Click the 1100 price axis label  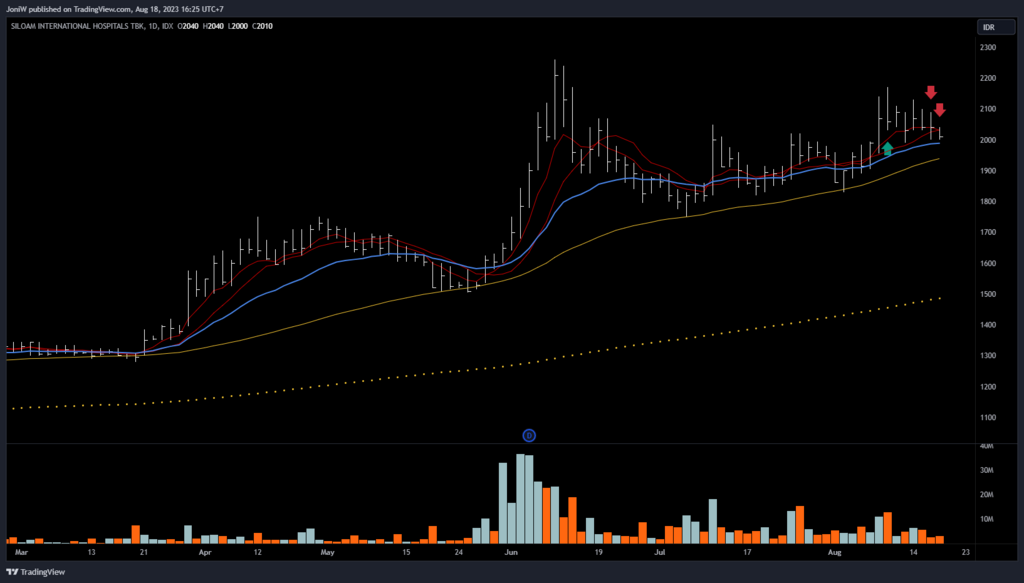(988, 418)
